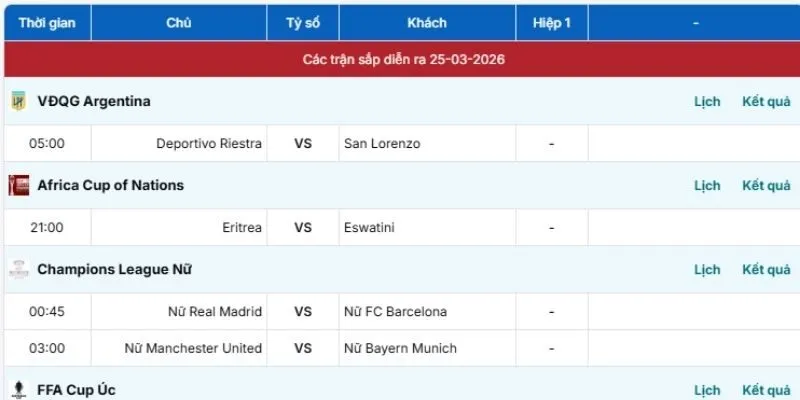Click the Tỷ số column header
This screenshot has width=800, height=400.
click(303, 22)
